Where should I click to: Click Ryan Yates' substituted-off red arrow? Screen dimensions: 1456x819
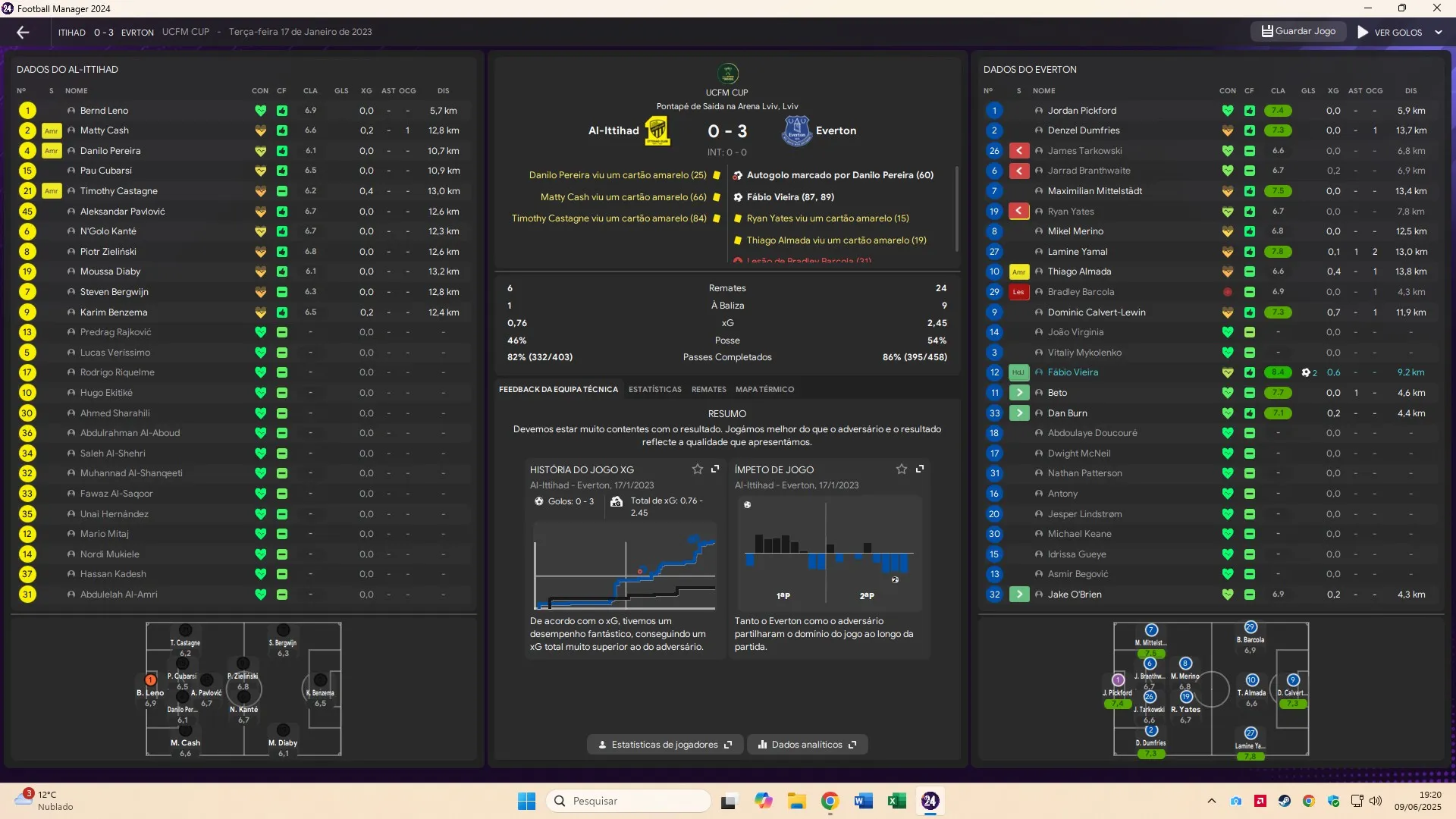[1018, 212]
